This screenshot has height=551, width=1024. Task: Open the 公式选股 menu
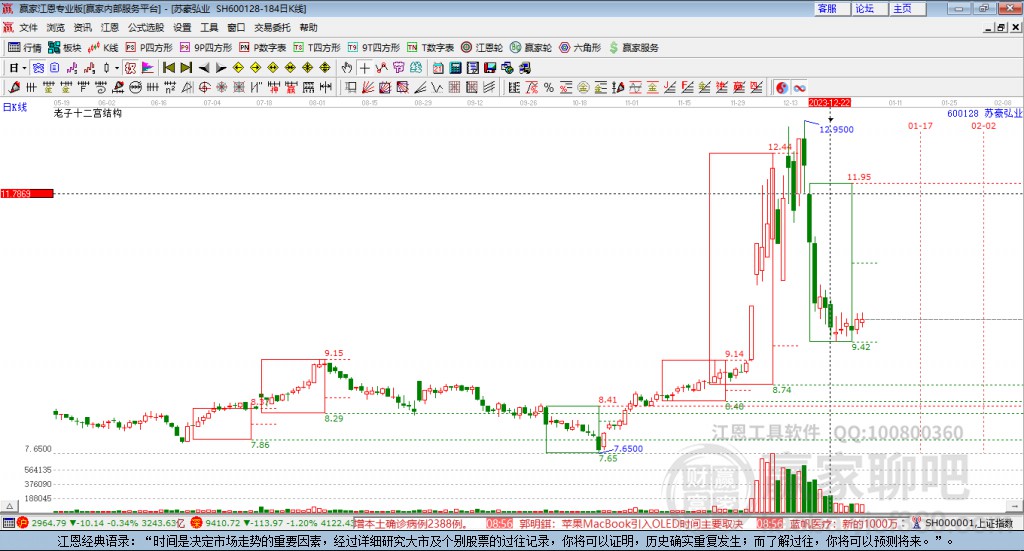pos(146,27)
